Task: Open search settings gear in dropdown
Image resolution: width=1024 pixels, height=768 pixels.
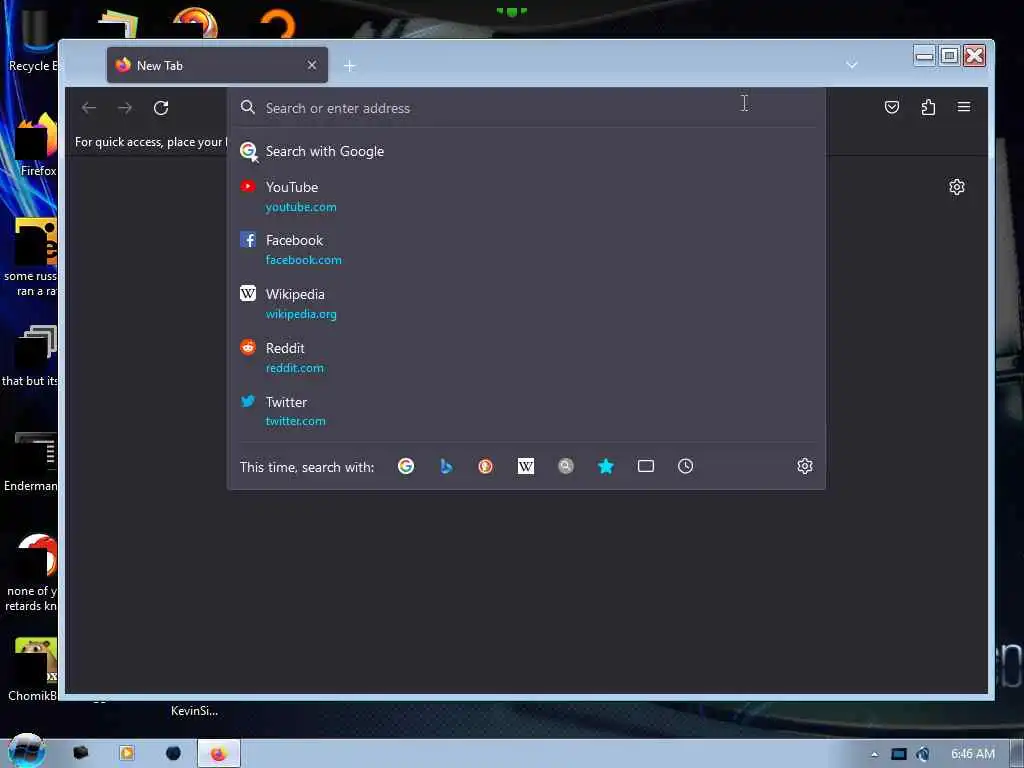Action: click(x=805, y=466)
